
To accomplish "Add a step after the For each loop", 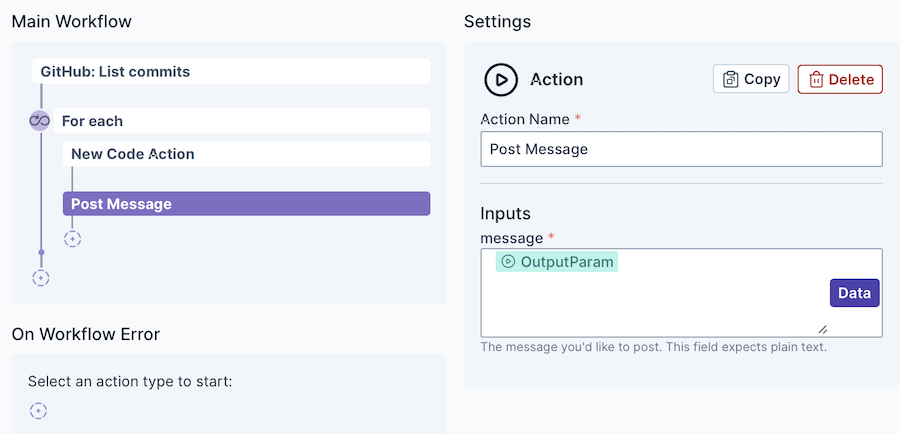I will point(41,278).
